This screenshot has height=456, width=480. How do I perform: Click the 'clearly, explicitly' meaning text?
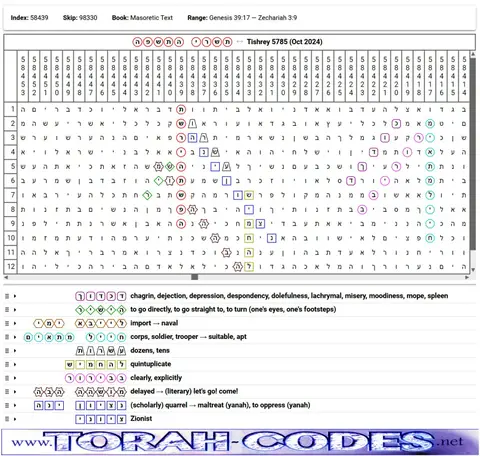point(156,378)
